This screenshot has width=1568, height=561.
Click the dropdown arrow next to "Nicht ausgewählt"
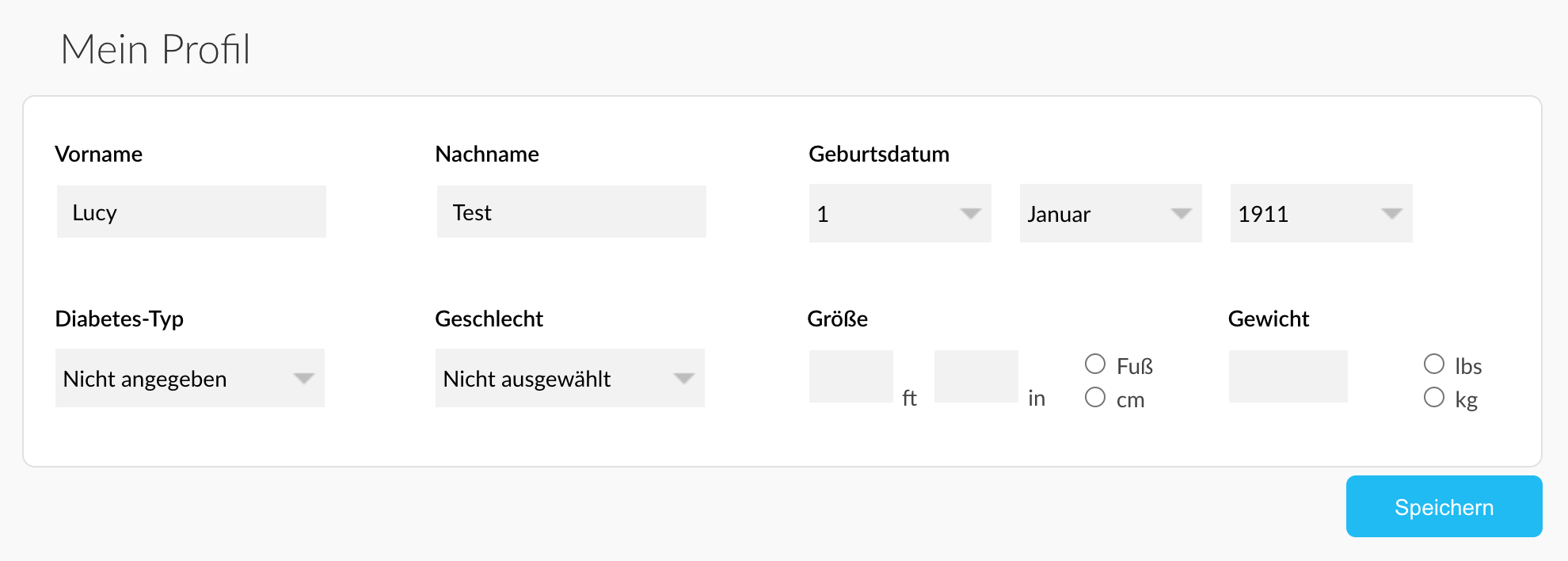(x=684, y=380)
